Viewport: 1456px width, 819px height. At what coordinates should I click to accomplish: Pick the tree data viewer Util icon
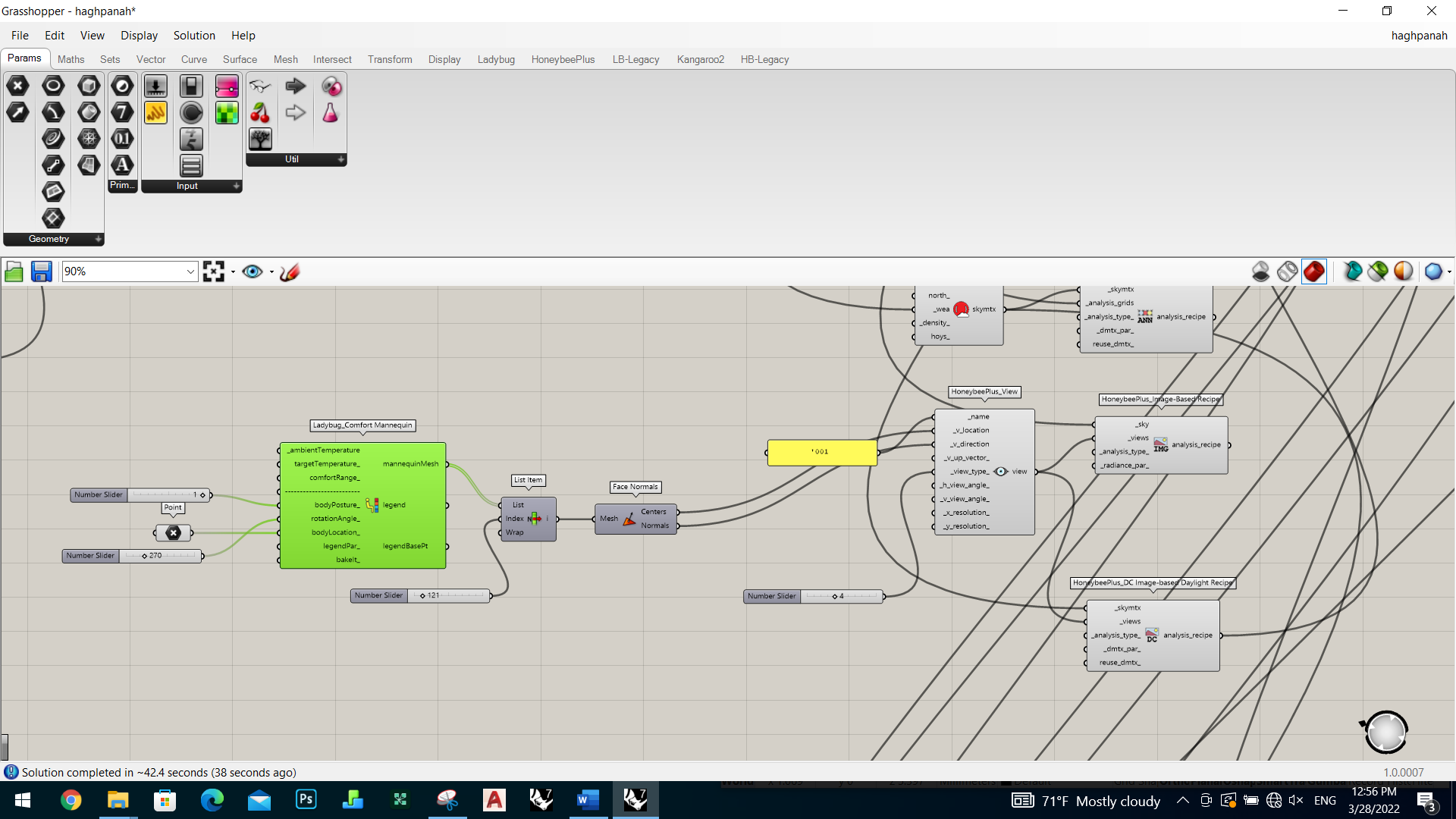coord(260,140)
